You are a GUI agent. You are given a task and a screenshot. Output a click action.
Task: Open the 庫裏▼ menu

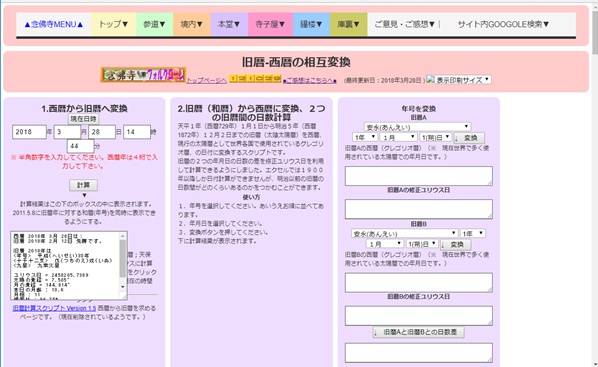(349, 24)
